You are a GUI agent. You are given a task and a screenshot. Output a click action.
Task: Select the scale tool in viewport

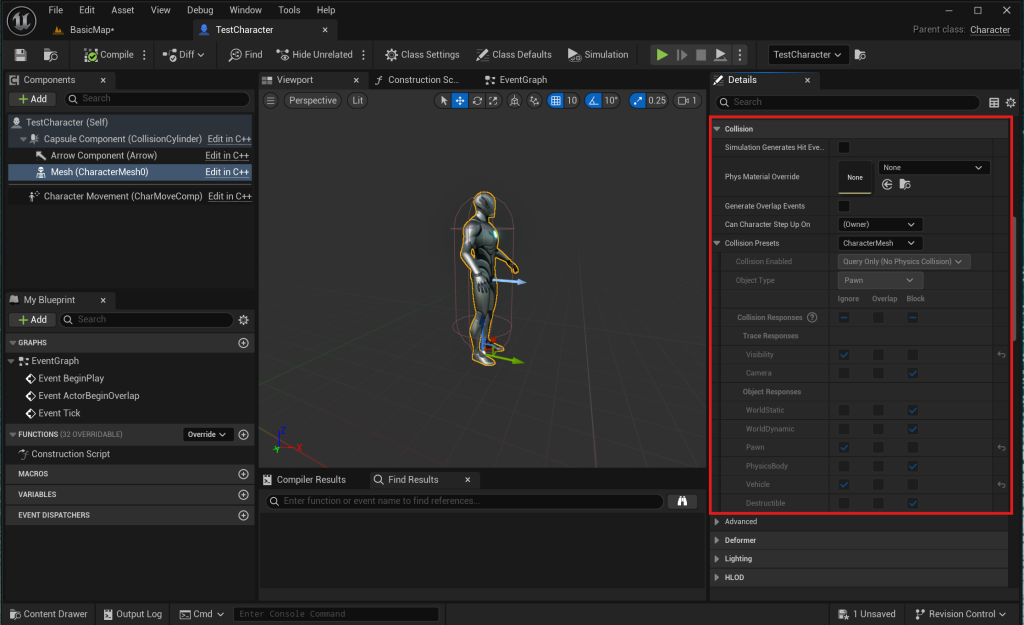[494, 101]
